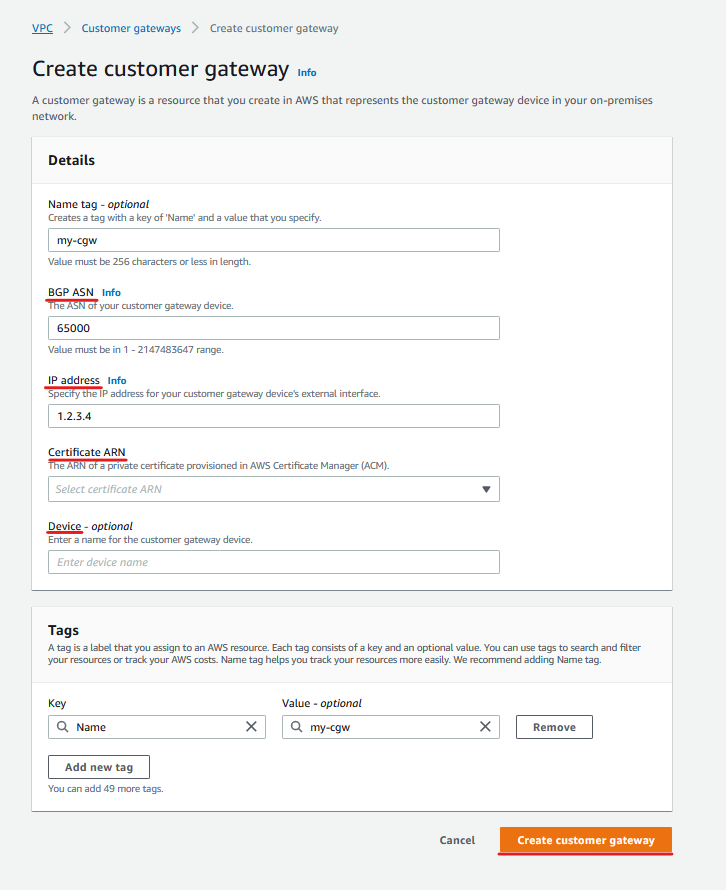
Task: Open the VPC breadcrumb link
Action: tap(43, 28)
